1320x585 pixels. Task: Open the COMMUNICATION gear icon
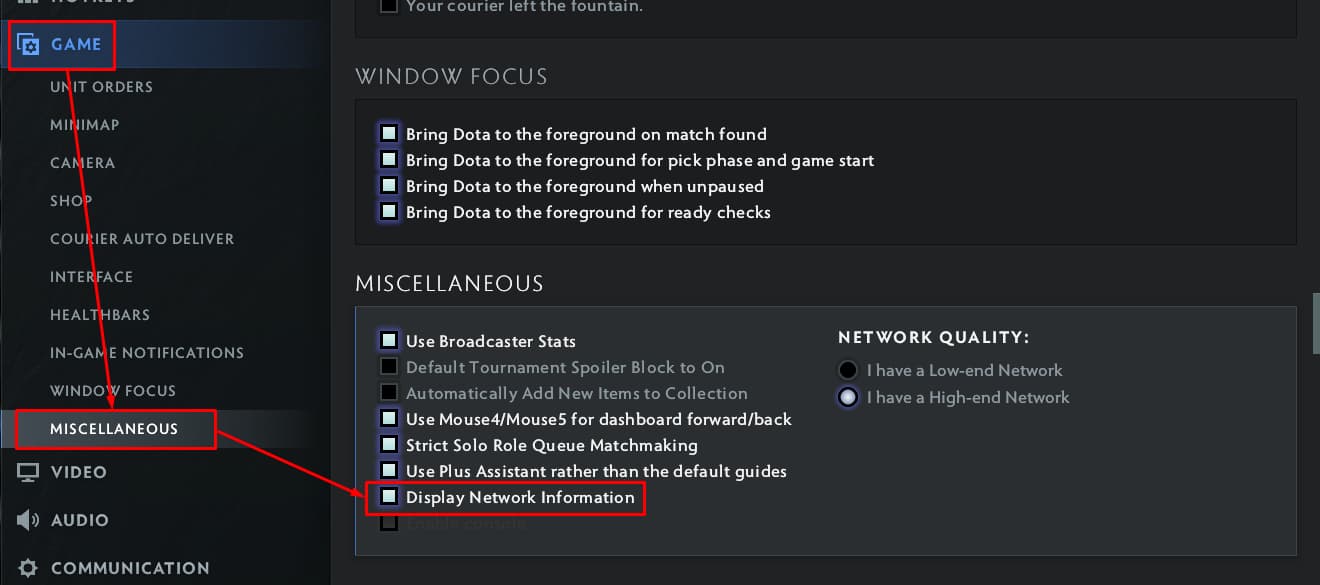click(x=27, y=567)
